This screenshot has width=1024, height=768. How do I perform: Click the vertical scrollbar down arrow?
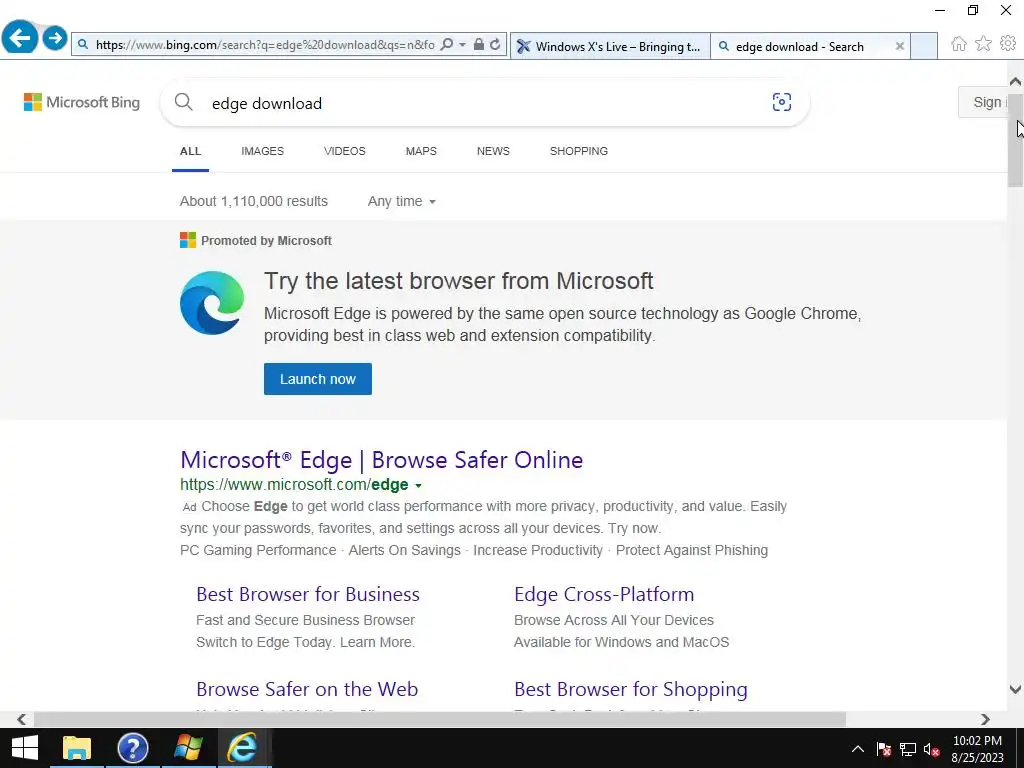click(x=1016, y=689)
